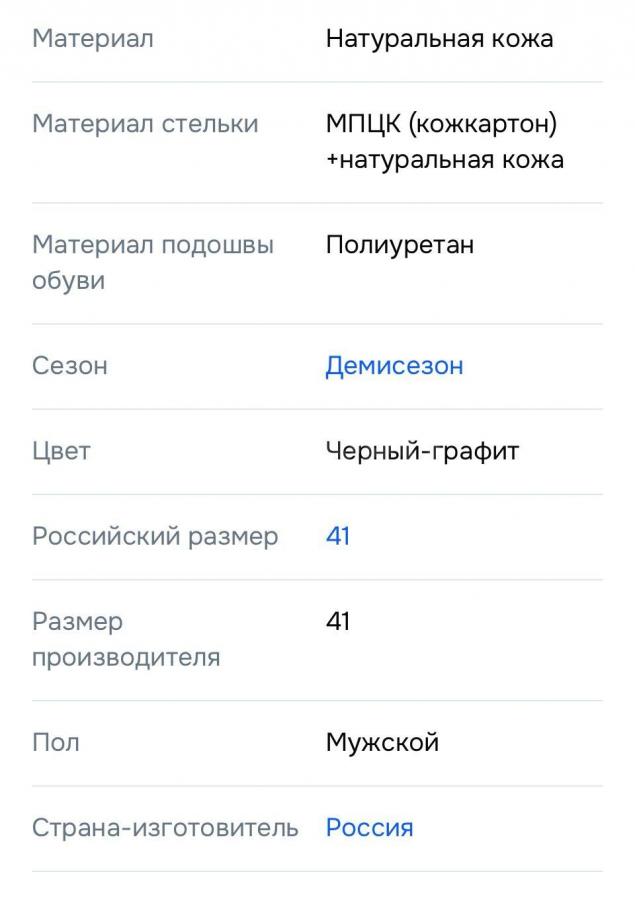This screenshot has width=635, height=899.
Task: Select the Натуральная кожа material value
Action: tap(439, 40)
